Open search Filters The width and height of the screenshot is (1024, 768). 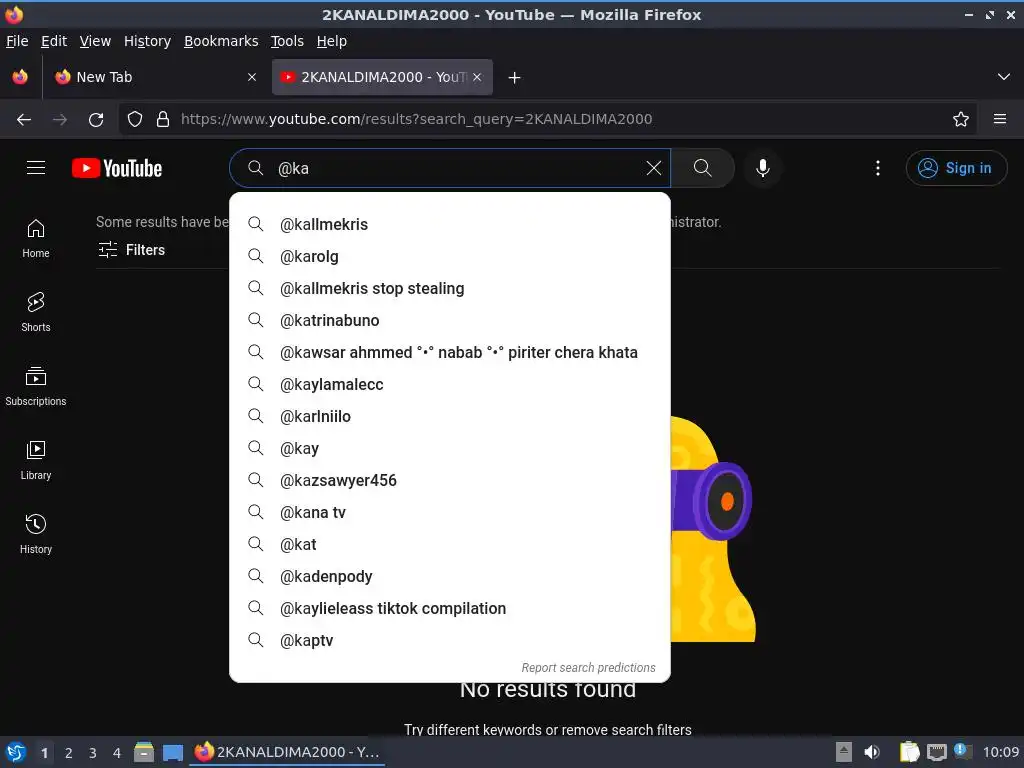pyautogui.click(x=131, y=249)
